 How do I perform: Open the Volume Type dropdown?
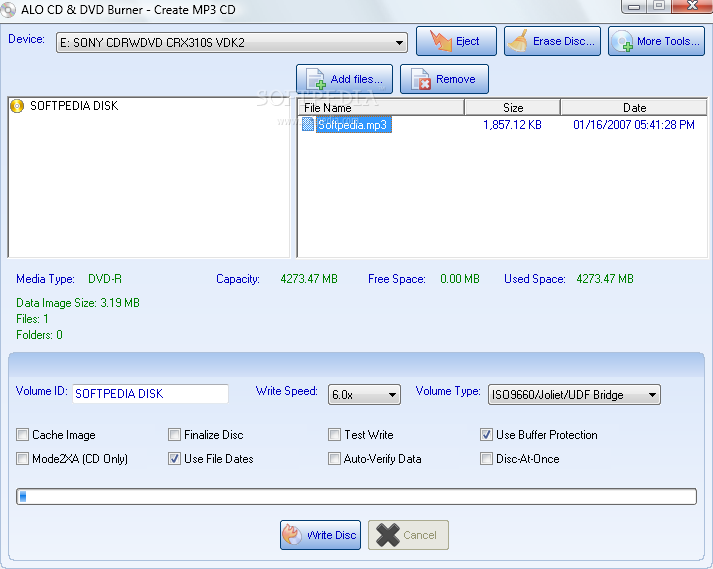coord(574,394)
